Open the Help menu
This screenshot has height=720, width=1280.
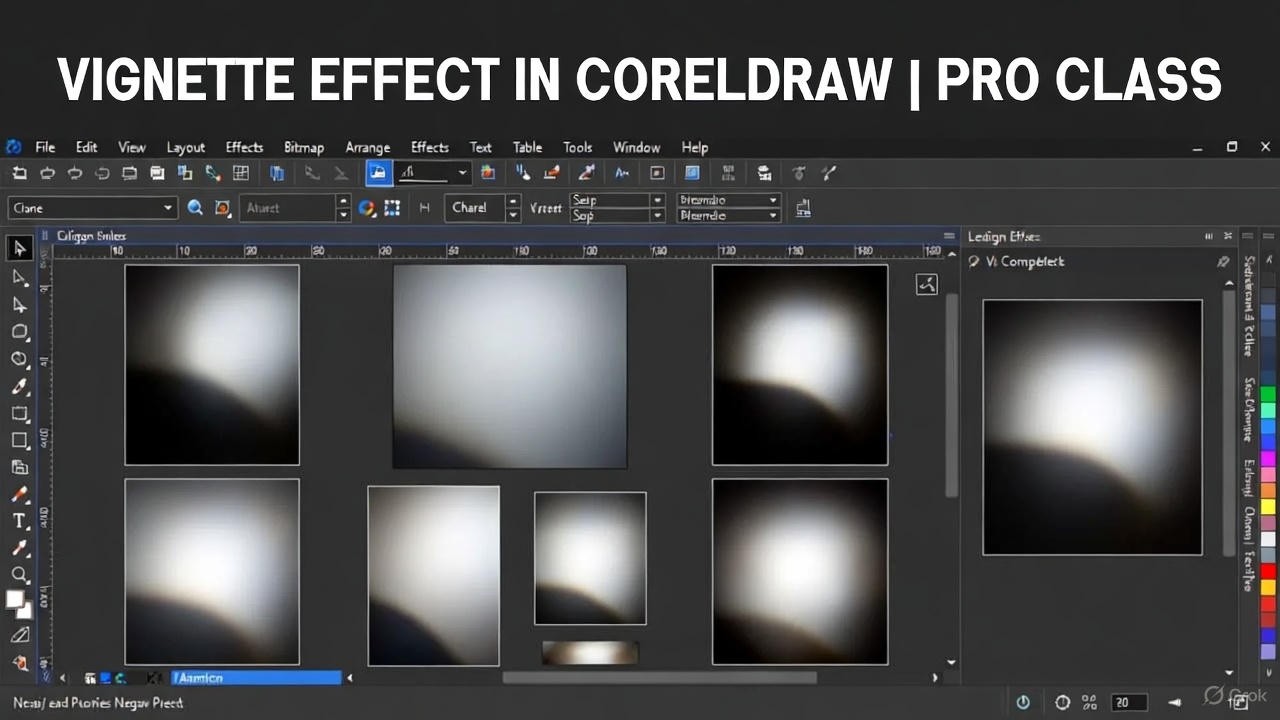tap(694, 147)
